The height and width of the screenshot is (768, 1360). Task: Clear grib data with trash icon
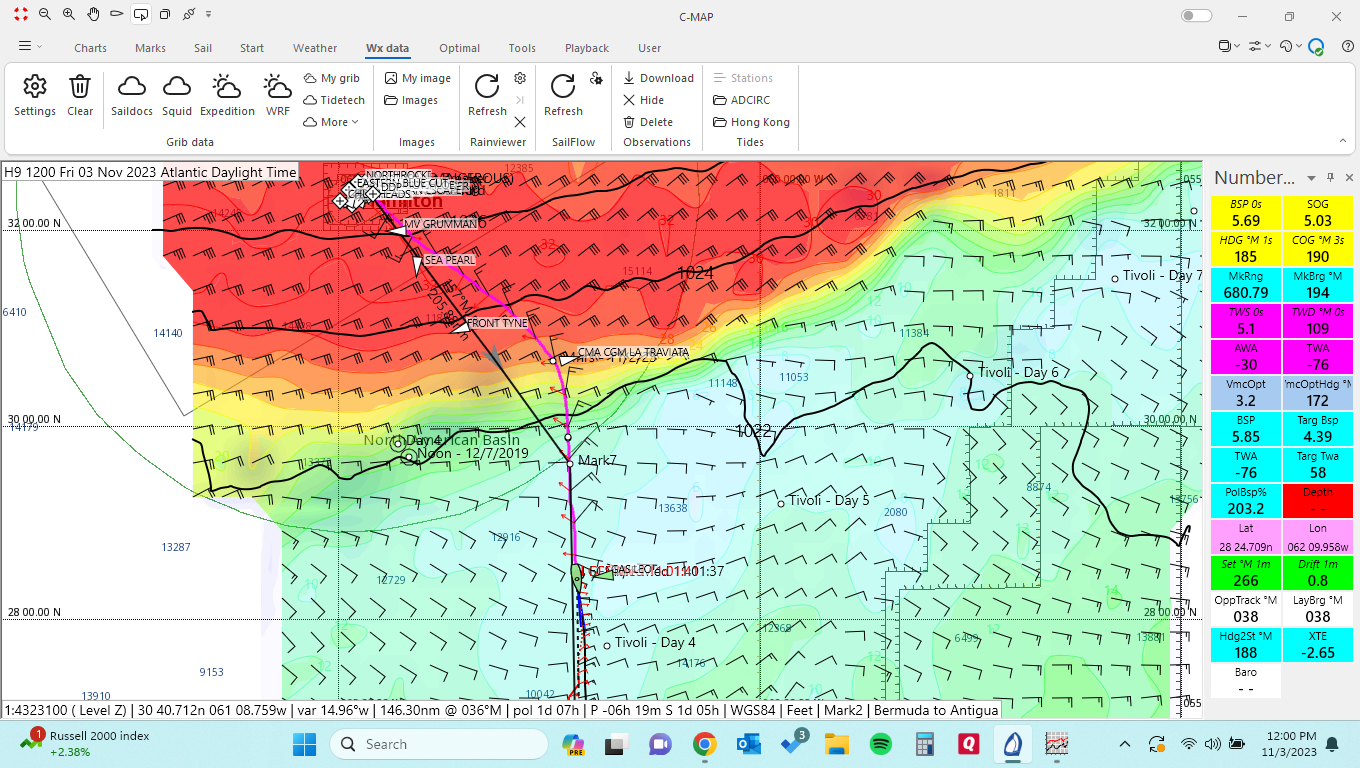coord(80,88)
